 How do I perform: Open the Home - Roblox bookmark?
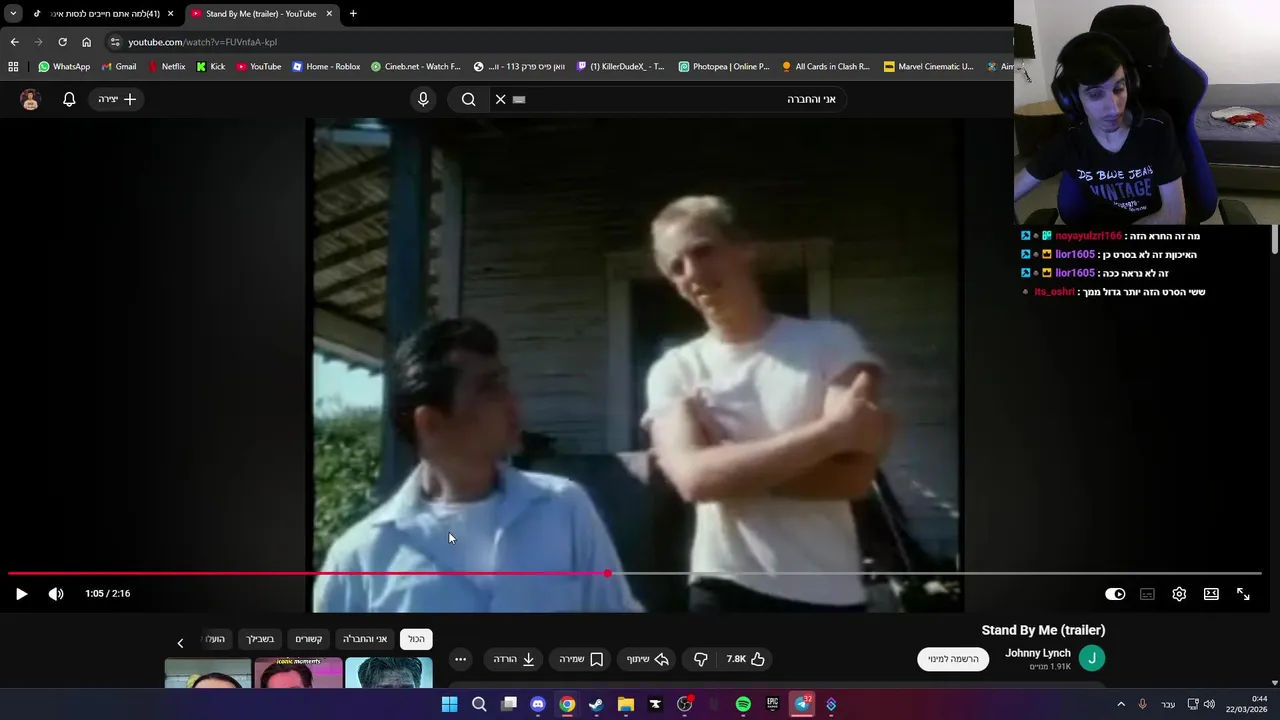(326, 67)
